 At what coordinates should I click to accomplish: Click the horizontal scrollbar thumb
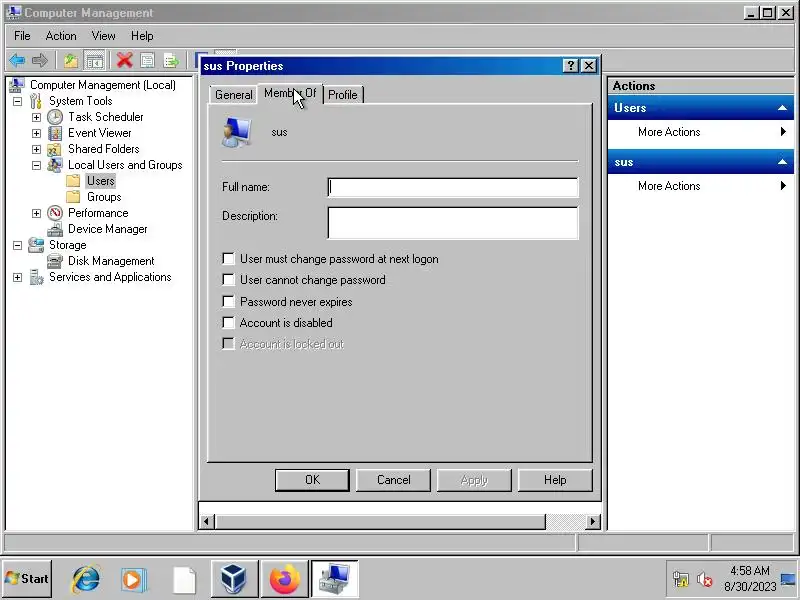tap(381, 521)
